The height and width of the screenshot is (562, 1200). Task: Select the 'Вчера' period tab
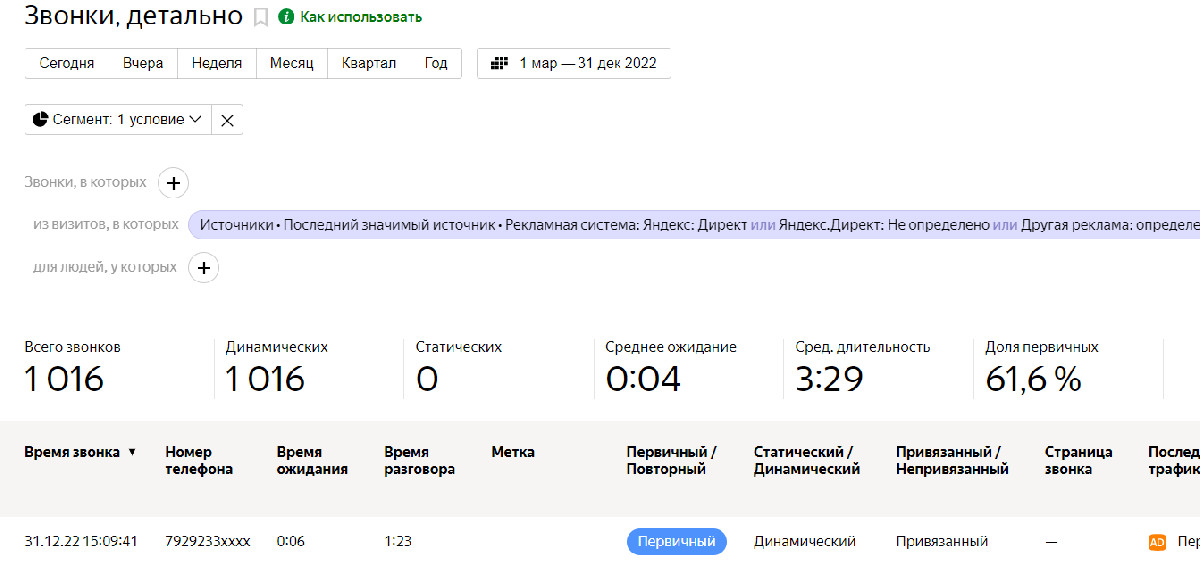(143, 63)
